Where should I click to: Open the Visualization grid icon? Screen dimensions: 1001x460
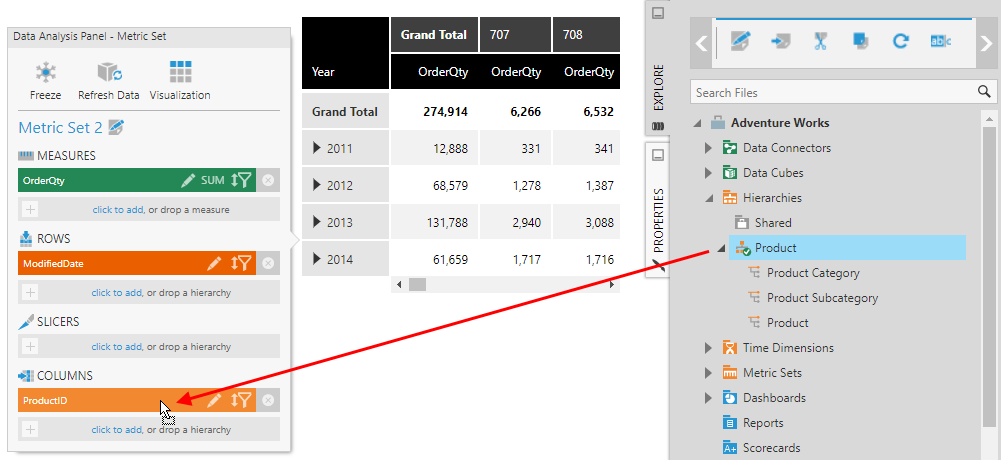(x=180, y=73)
